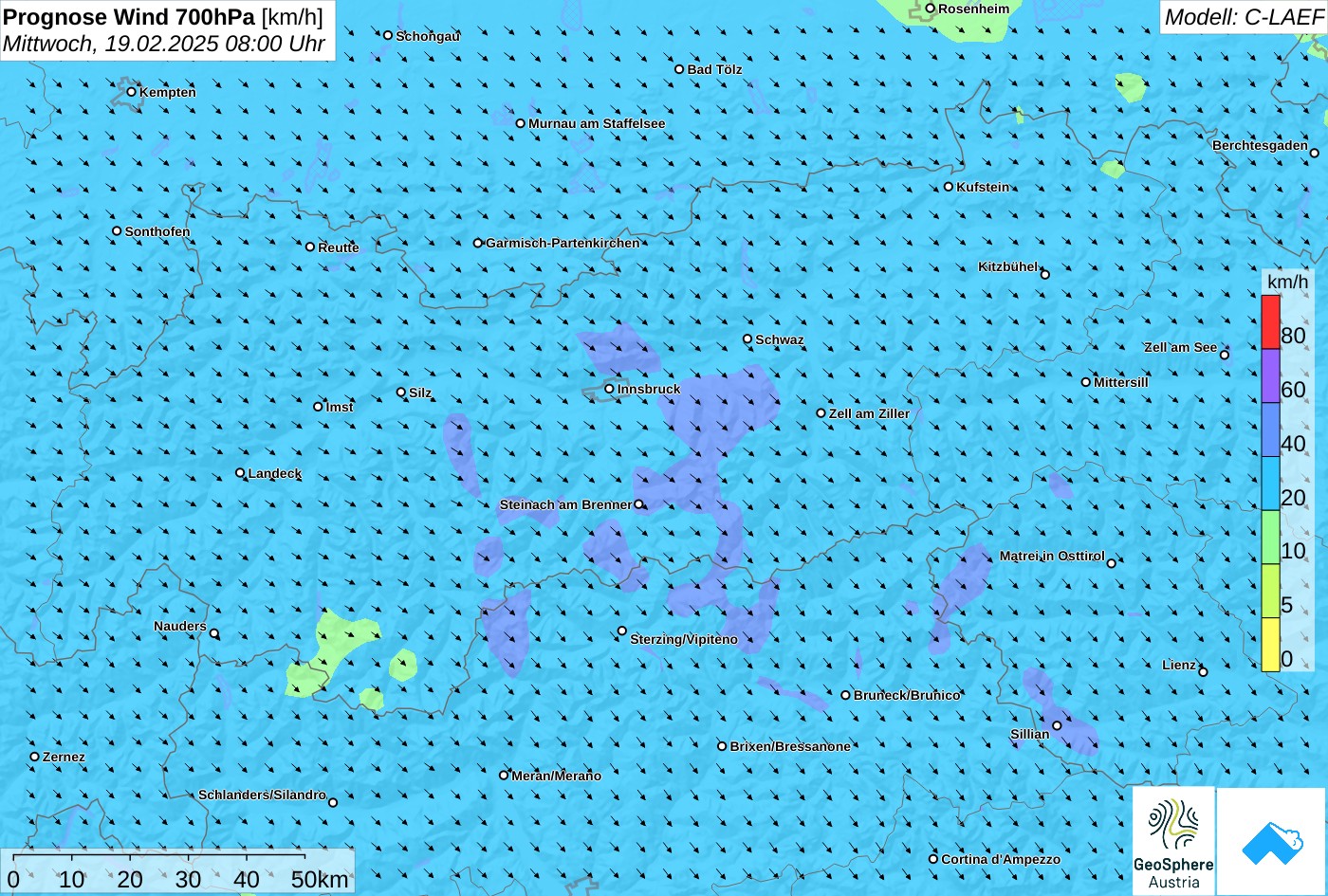Click the km/h legend heading
Viewport: 1328px width, 896px height.
pyautogui.click(x=1287, y=283)
